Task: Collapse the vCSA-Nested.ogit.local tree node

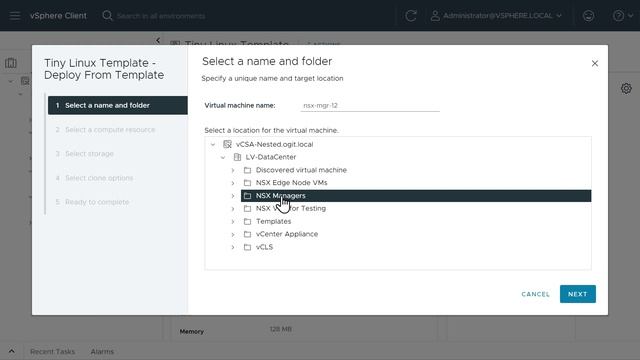Action: (213, 144)
